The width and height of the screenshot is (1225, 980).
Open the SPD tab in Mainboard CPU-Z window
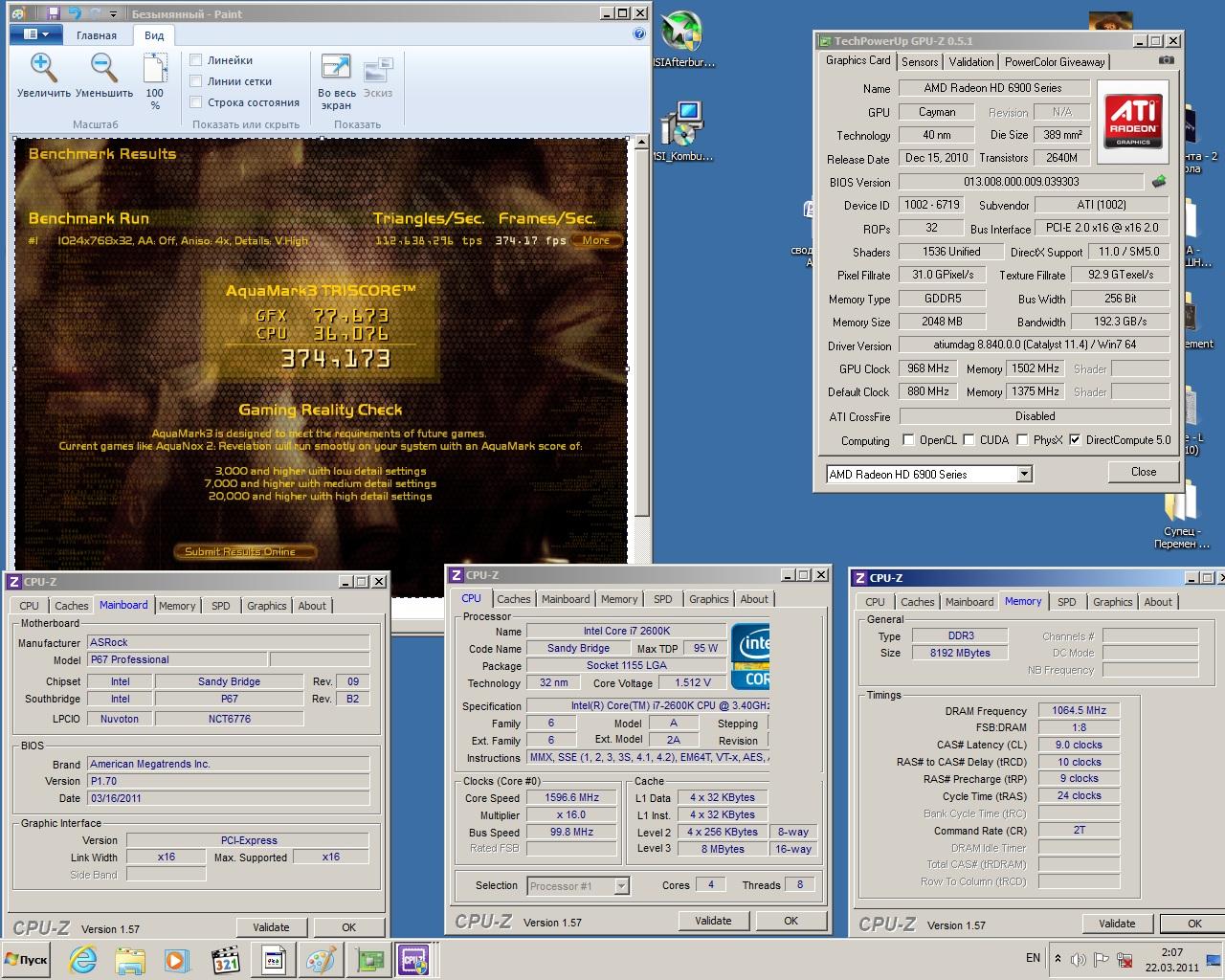pos(221,606)
